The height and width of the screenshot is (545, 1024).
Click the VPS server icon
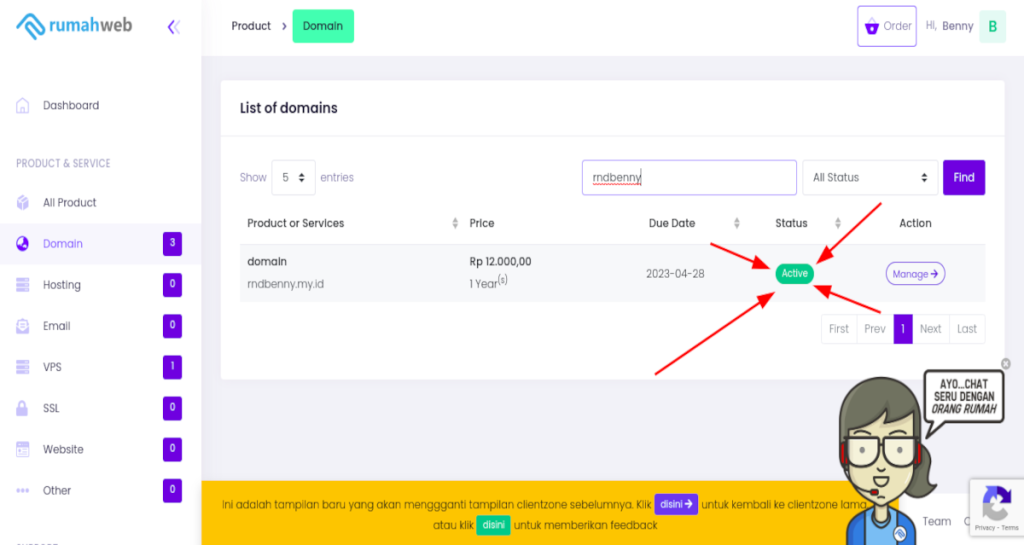(x=23, y=367)
